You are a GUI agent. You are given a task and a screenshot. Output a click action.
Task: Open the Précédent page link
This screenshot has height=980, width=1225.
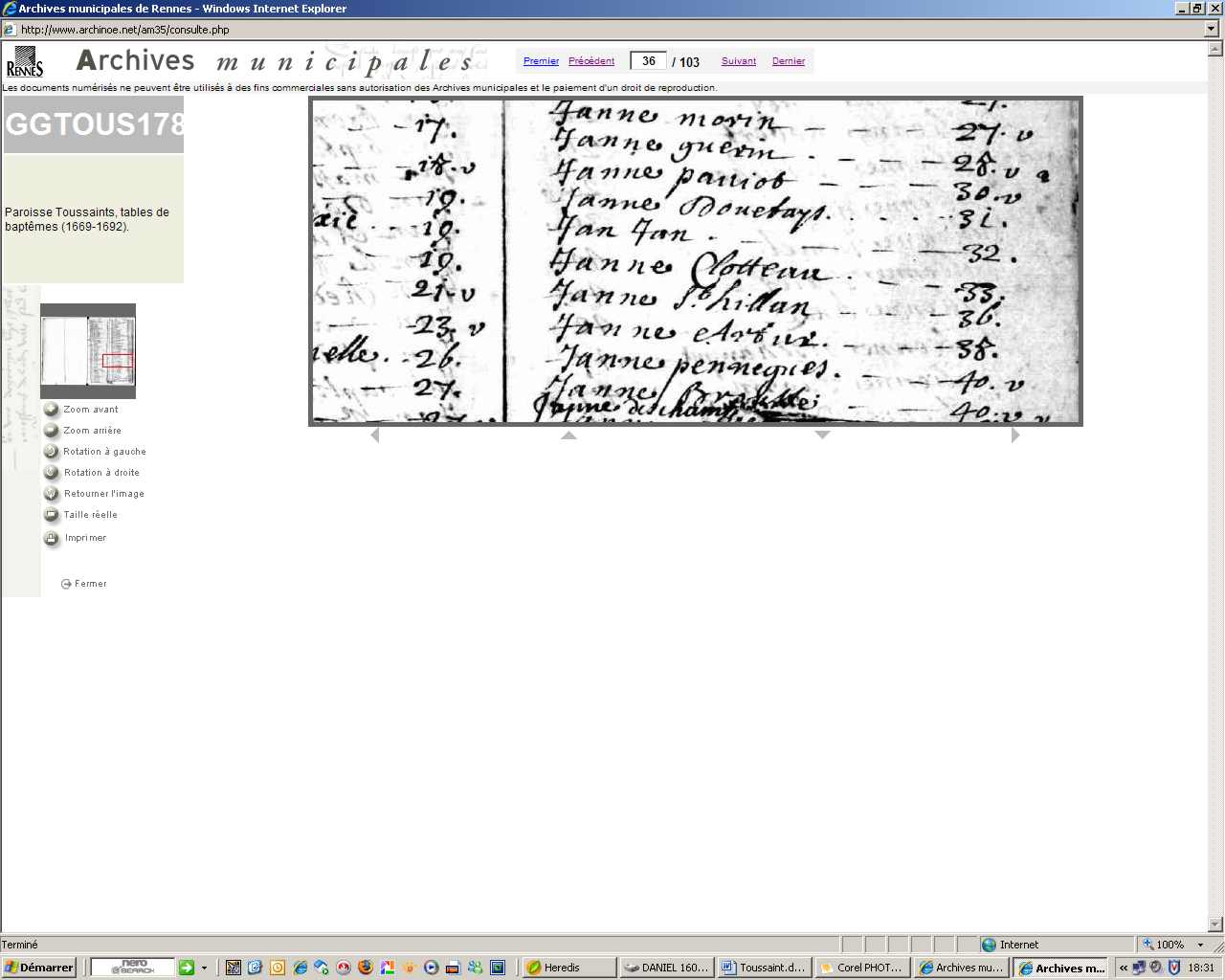591,61
